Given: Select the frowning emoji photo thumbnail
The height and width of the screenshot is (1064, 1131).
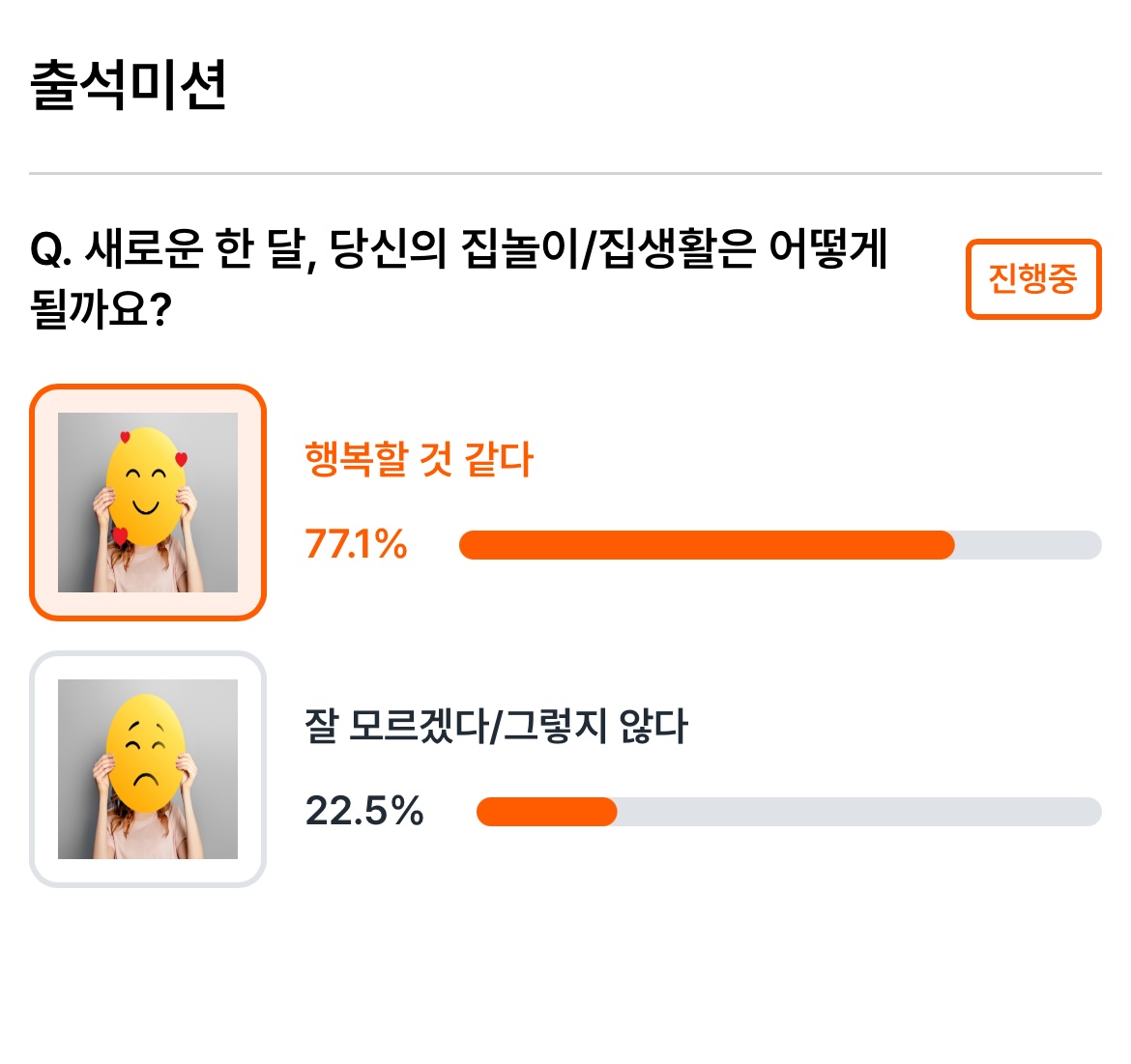Looking at the screenshot, I should [148, 769].
